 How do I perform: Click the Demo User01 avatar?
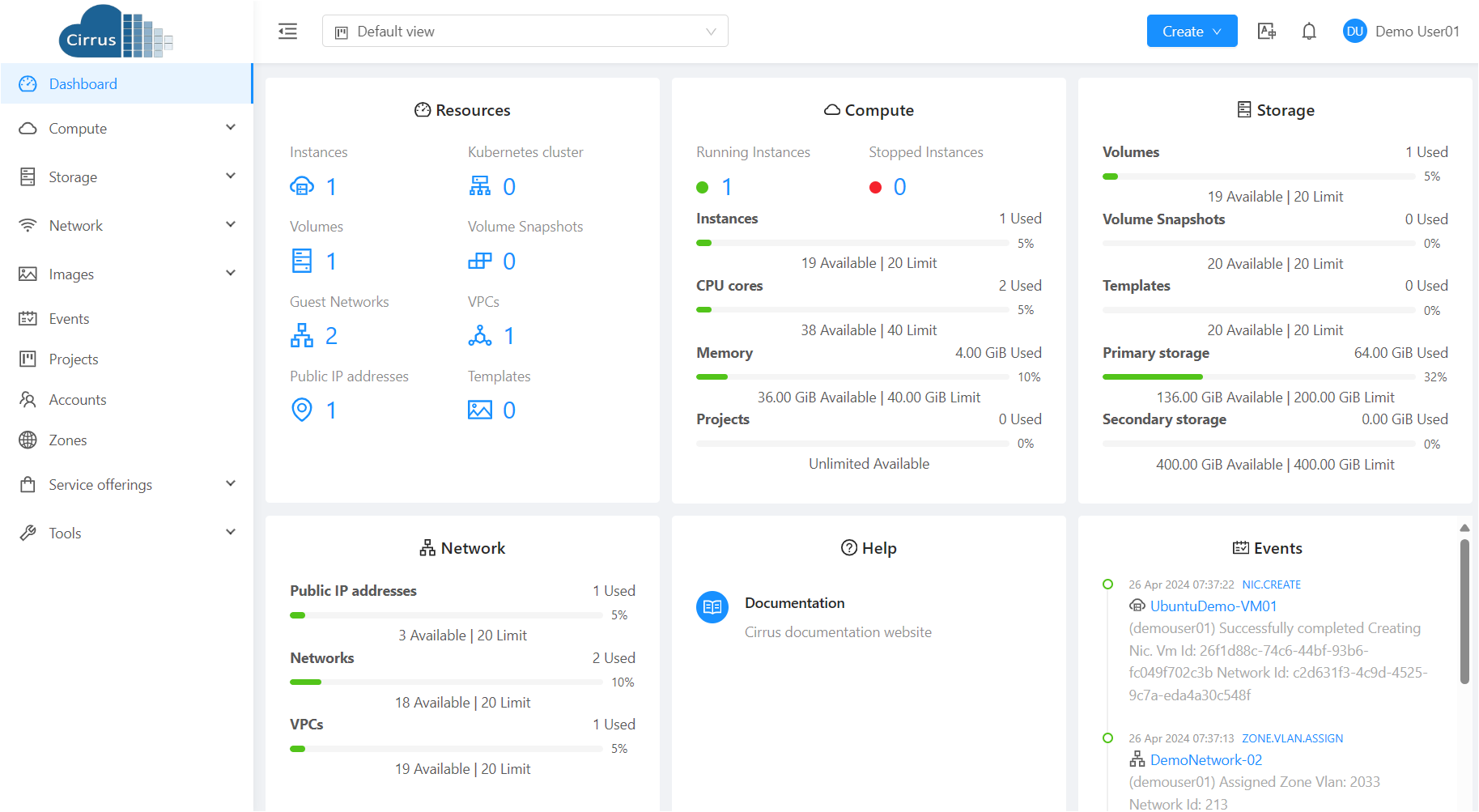1354,32
